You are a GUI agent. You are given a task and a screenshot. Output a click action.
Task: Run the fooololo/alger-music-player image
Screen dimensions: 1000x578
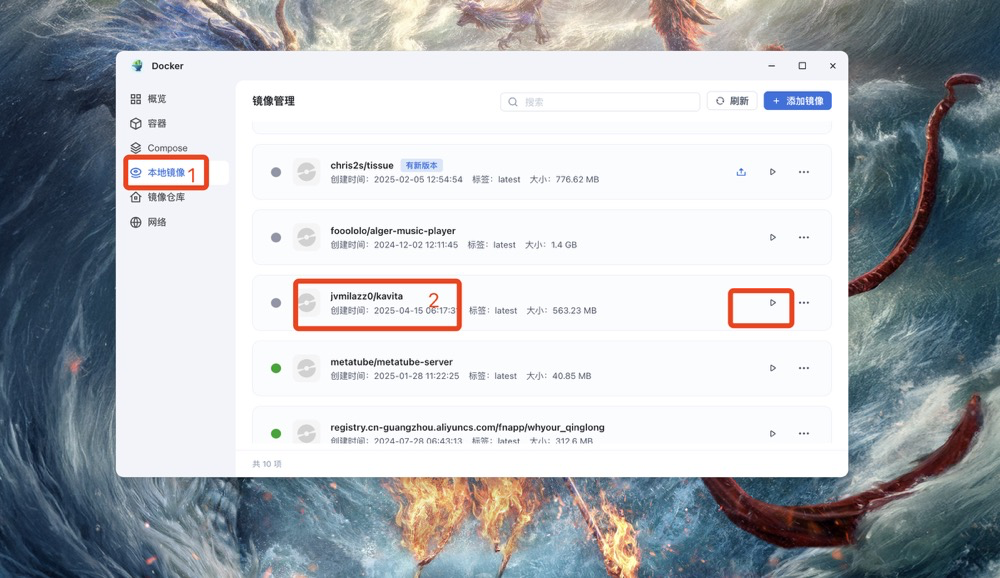pos(772,237)
